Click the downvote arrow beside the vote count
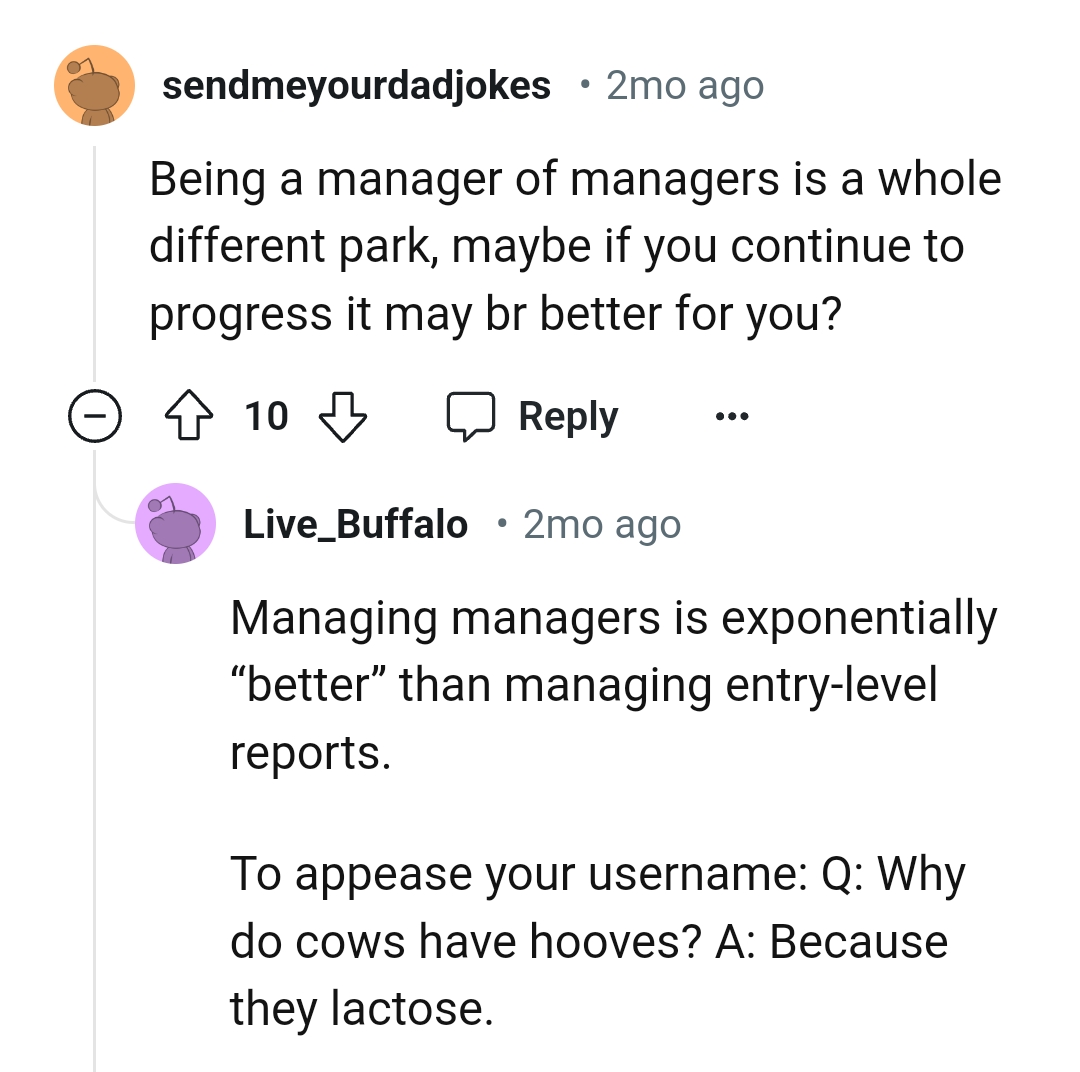This screenshot has height=1072, width=1080. pos(342,416)
